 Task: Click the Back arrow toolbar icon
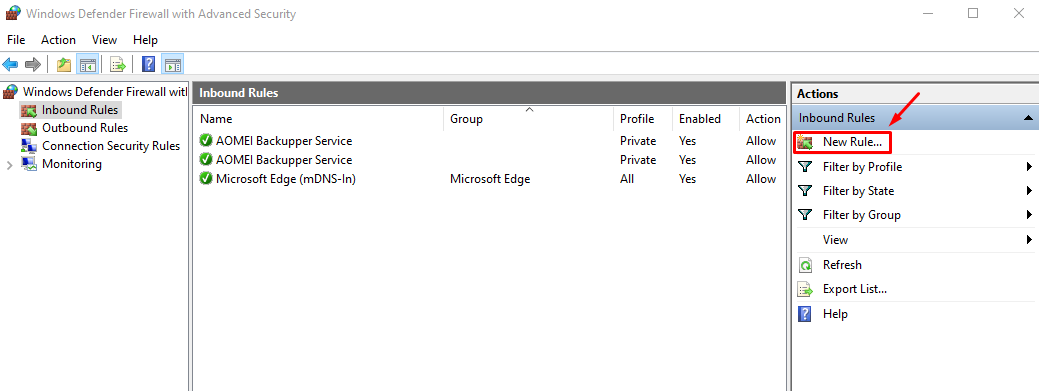10,64
